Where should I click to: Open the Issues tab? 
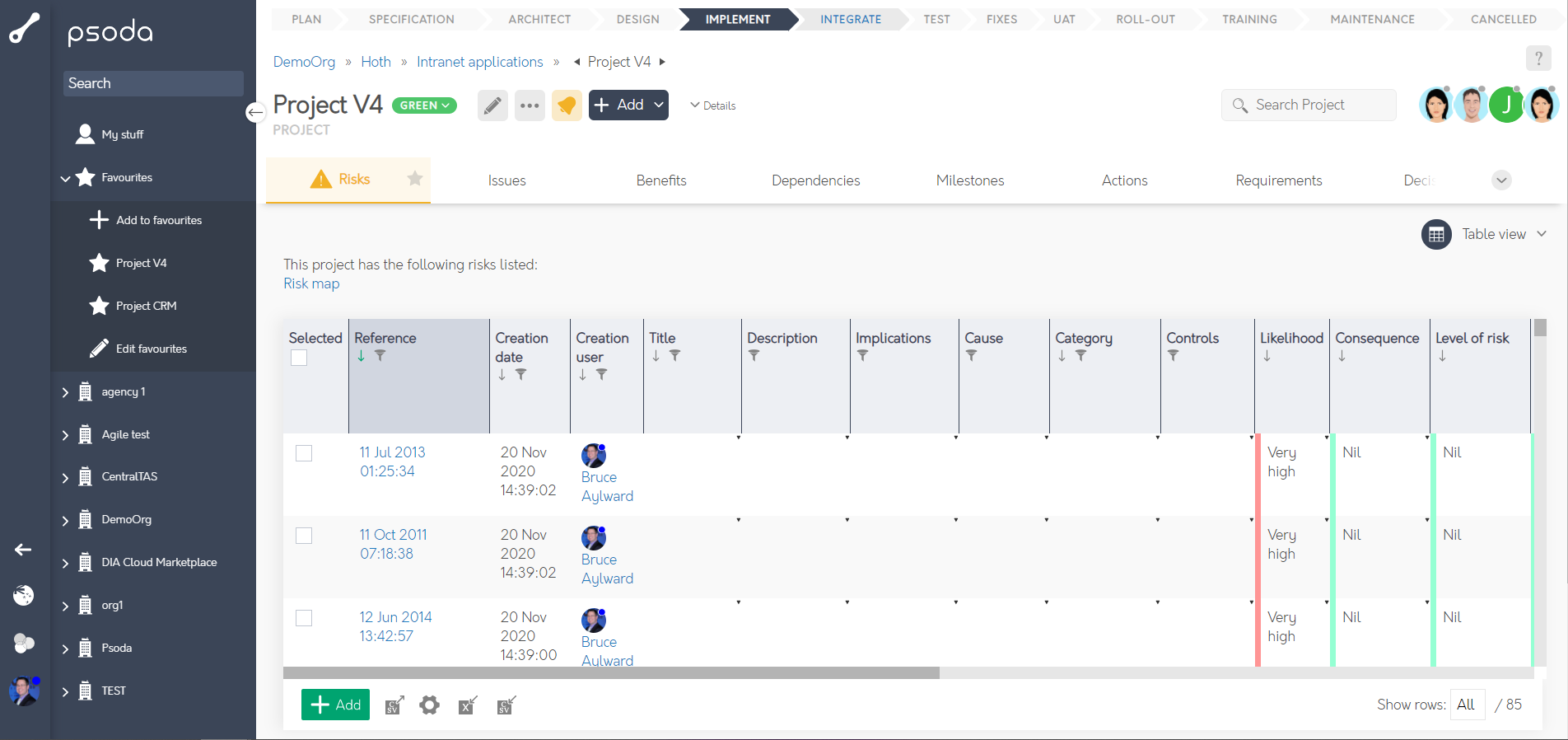click(506, 180)
